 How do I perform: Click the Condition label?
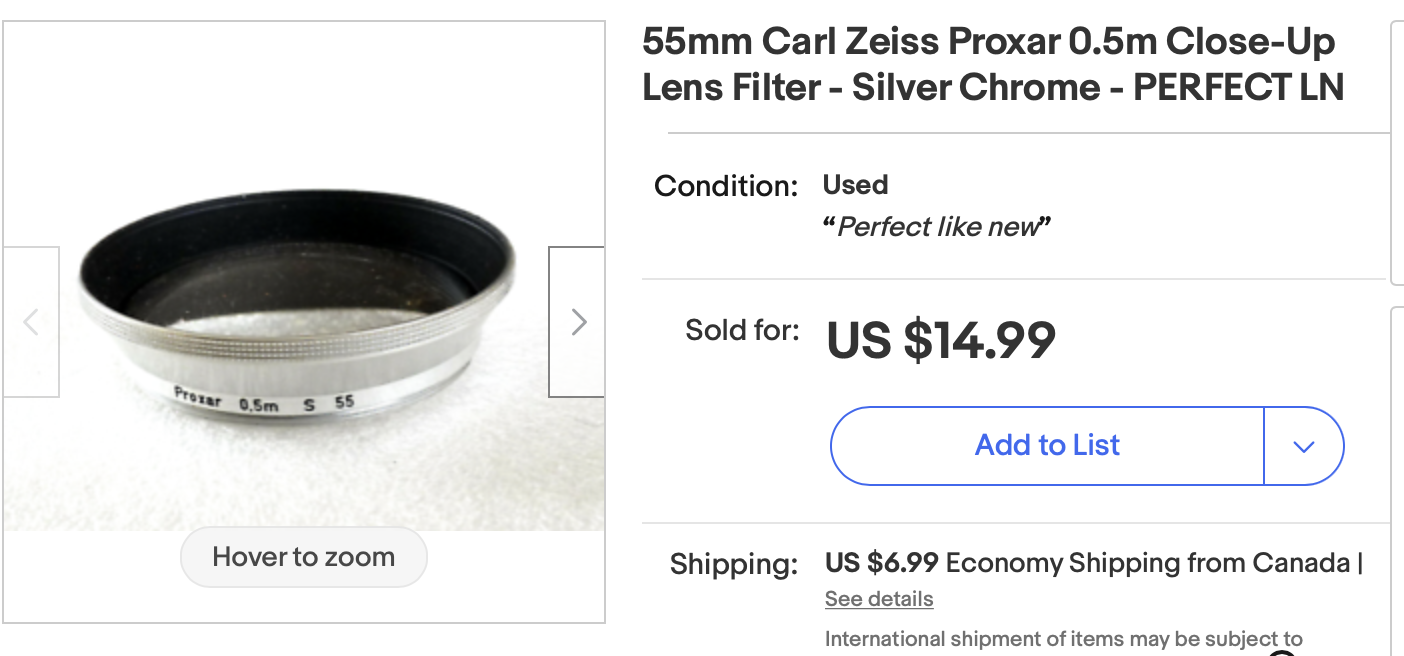[726, 186]
